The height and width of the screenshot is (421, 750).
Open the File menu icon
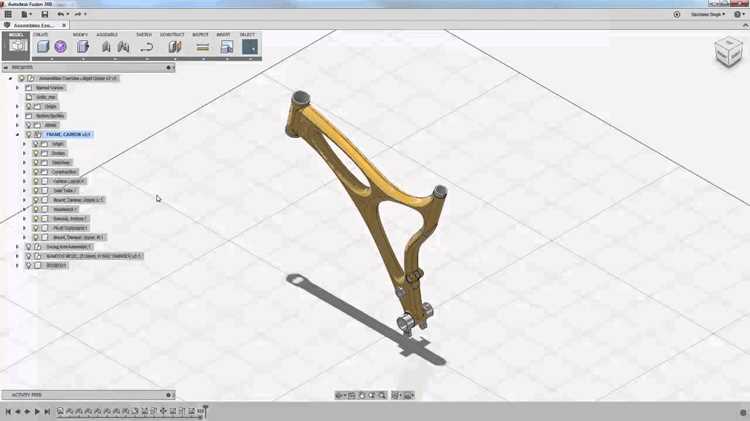coord(25,14)
